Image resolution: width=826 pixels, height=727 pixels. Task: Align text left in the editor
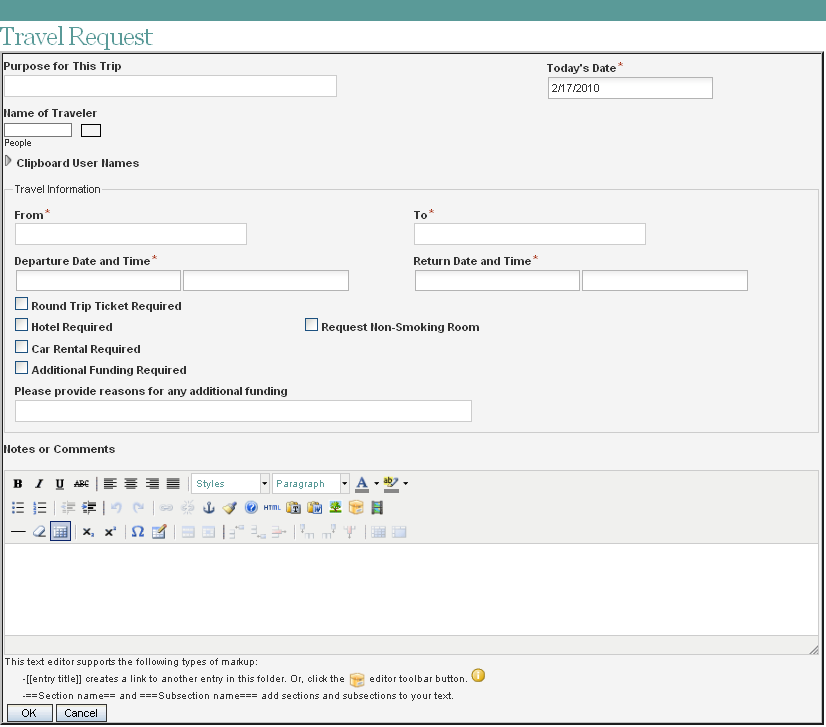pyautogui.click(x=110, y=484)
